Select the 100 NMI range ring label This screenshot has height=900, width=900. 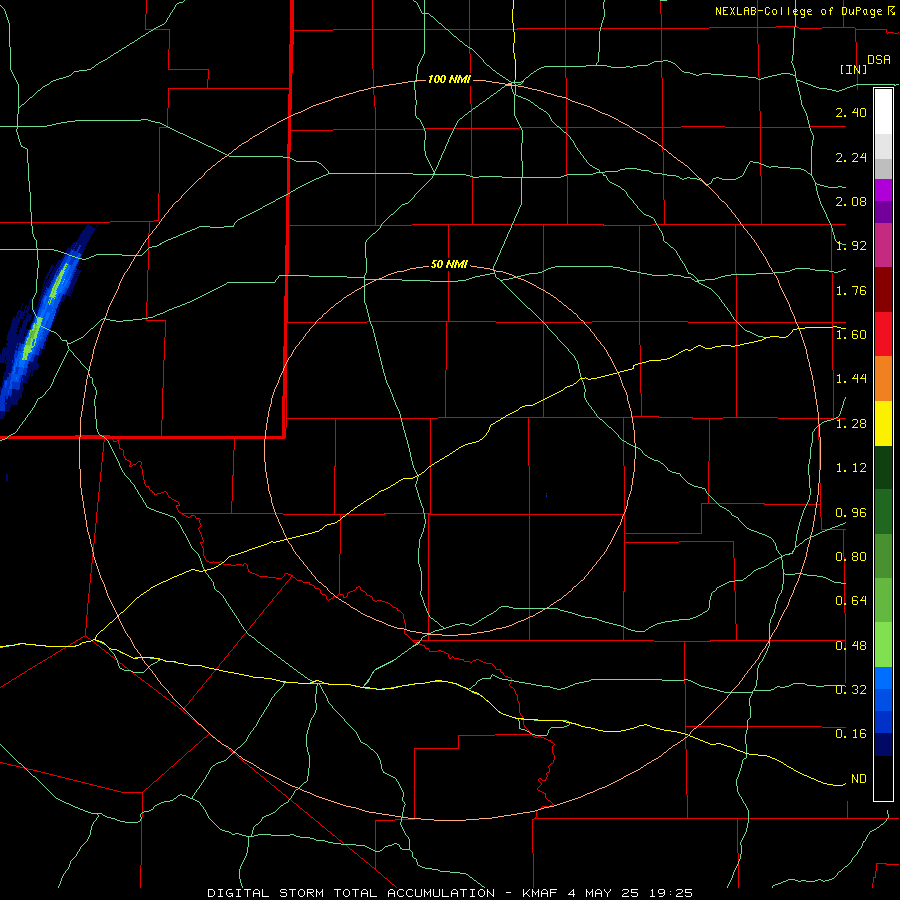(449, 79)
